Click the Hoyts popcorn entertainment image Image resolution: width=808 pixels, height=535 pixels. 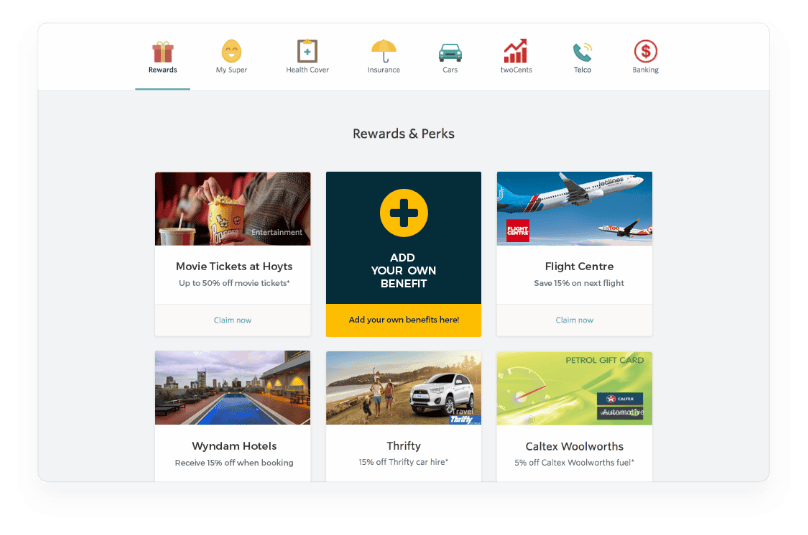point(232,209)
